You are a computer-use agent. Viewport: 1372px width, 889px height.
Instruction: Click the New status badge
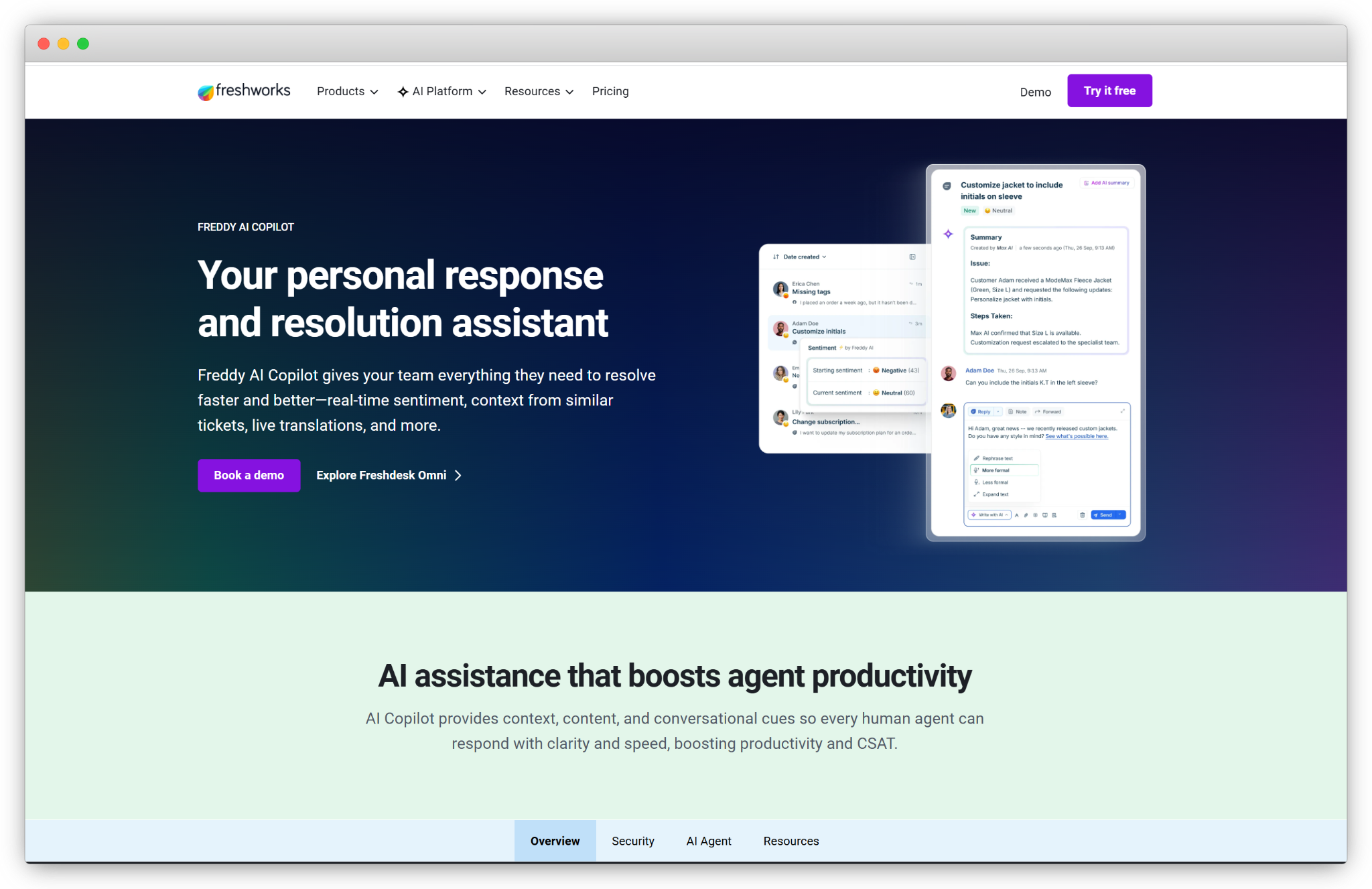(x=969, y=210)
